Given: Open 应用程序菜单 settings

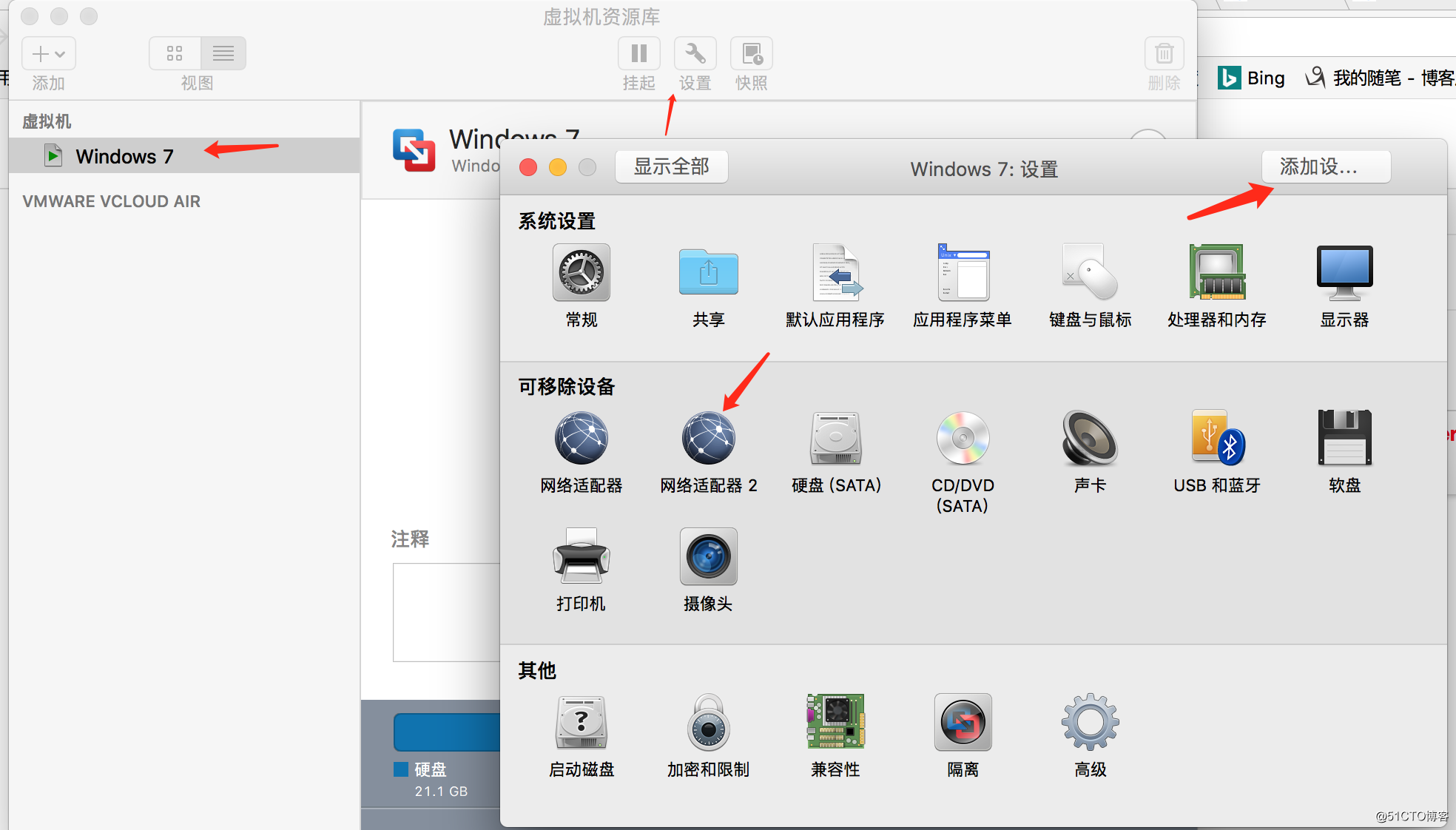Looking at the screenshot, I should click(x=963, y=273).
